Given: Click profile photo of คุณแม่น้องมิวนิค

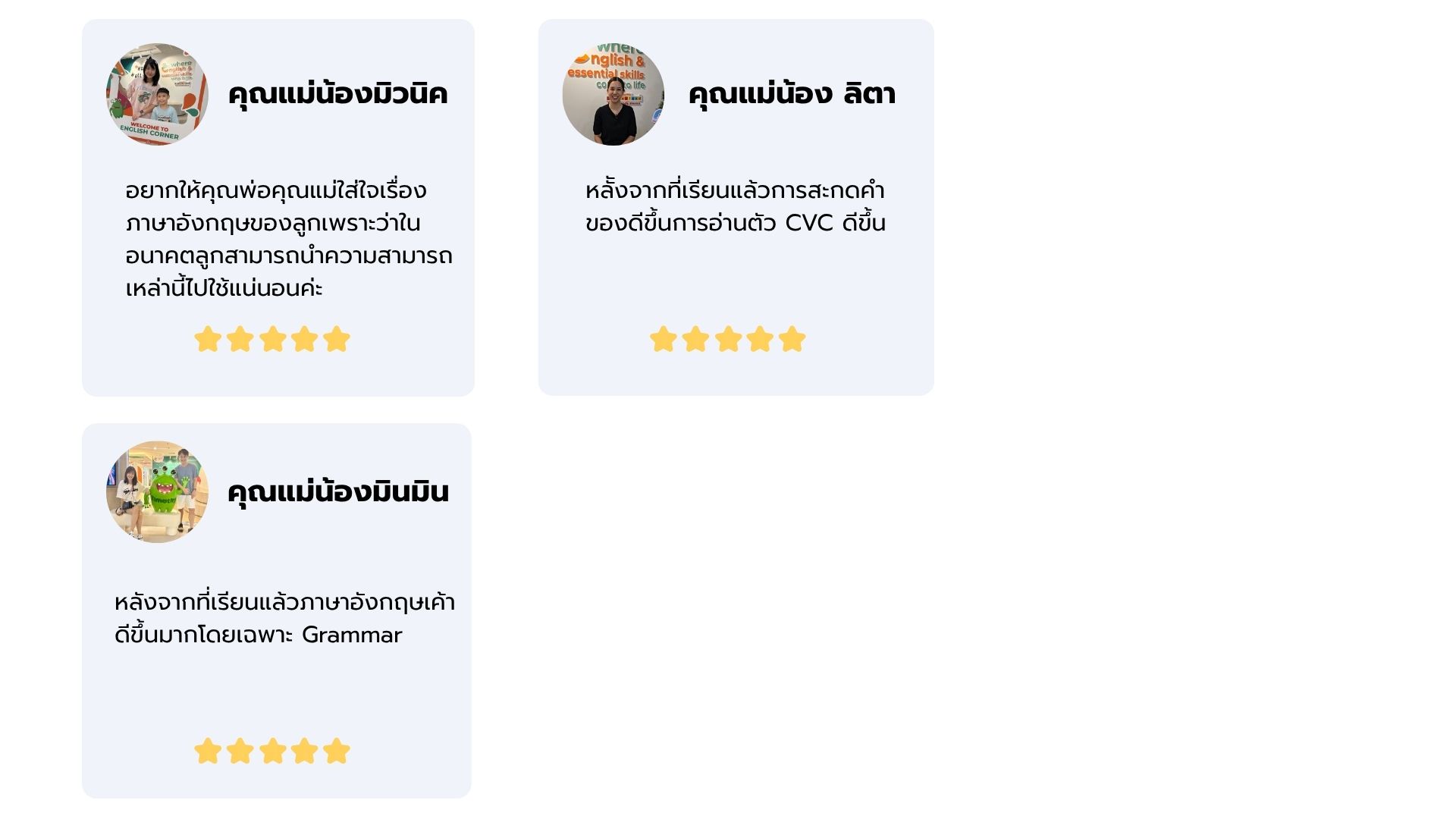Looking at the screenshot, I should click(x=157, y=94).
